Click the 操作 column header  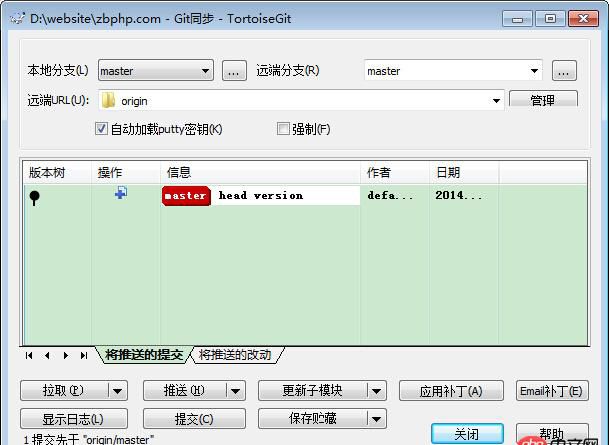tap(126, 172)
